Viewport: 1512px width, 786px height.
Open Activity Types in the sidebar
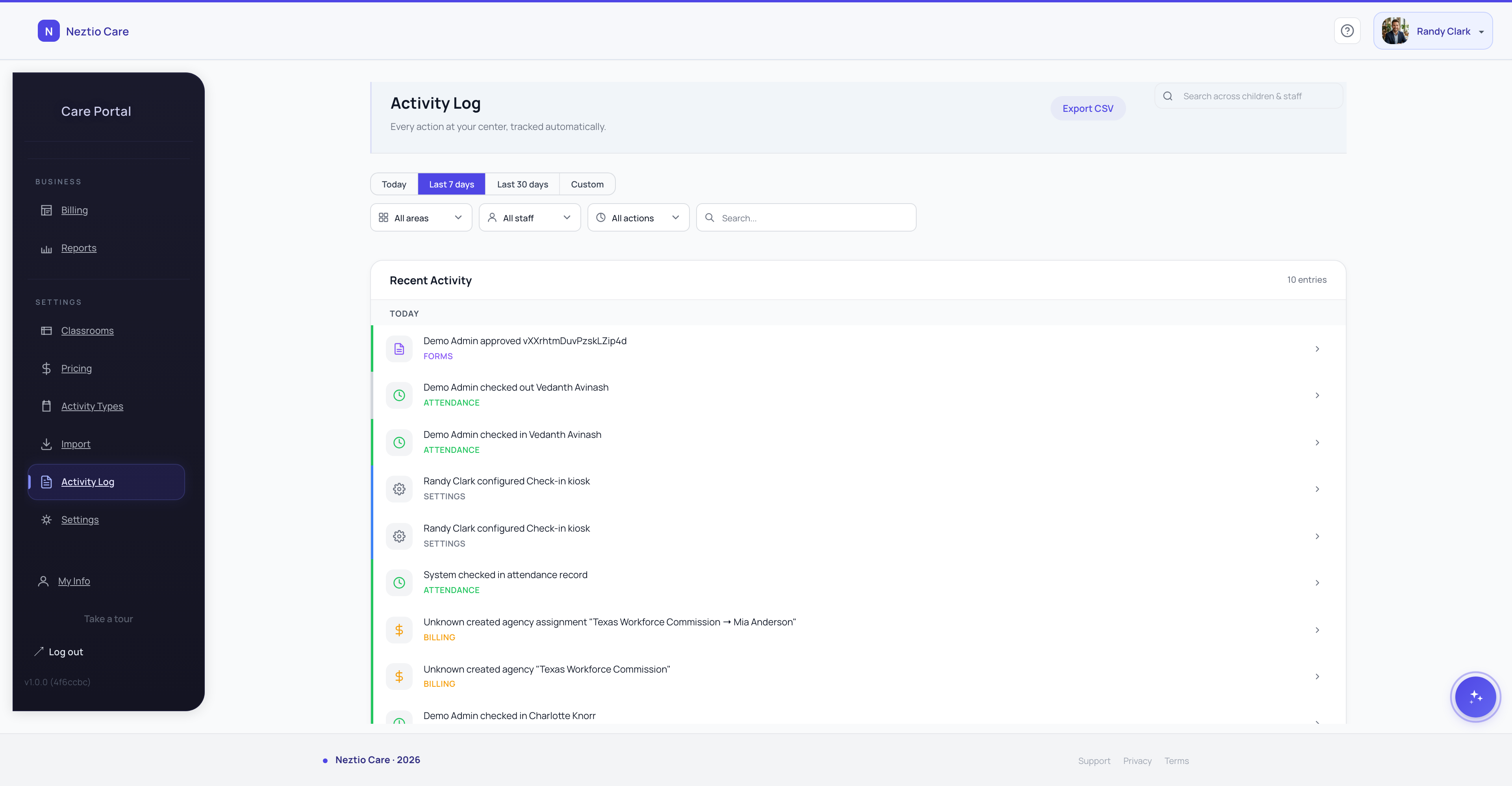(x=92, y=406)
